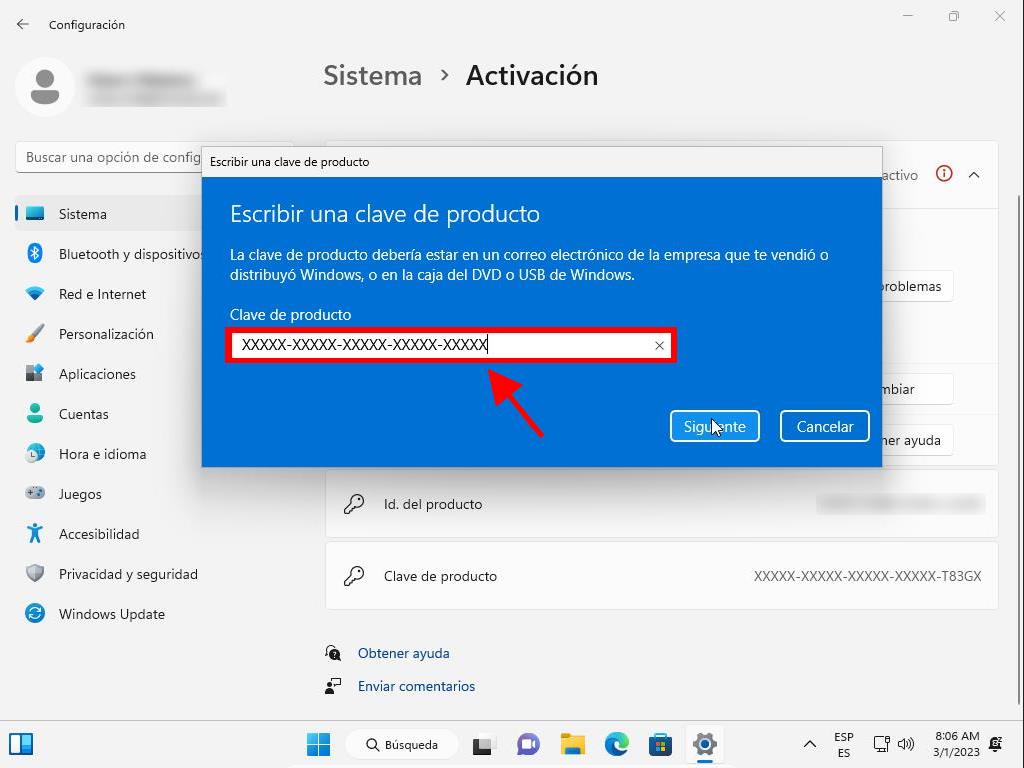1024x768 pixels.
Task: Click the Enviar comentarios link
Action: click(x=416, y=686)
